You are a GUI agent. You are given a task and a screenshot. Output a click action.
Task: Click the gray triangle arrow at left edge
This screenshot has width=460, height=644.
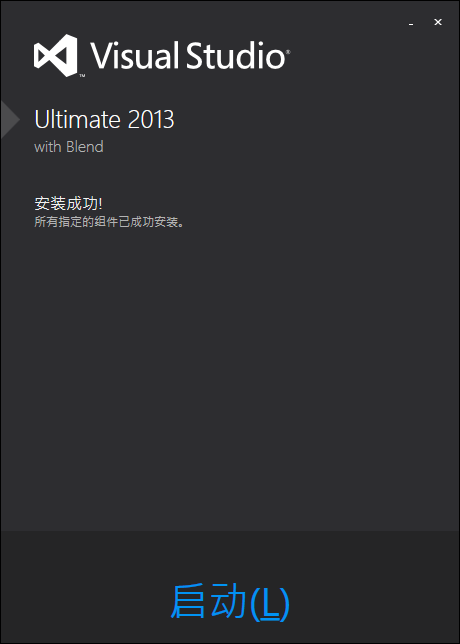(x=10, y=120)
